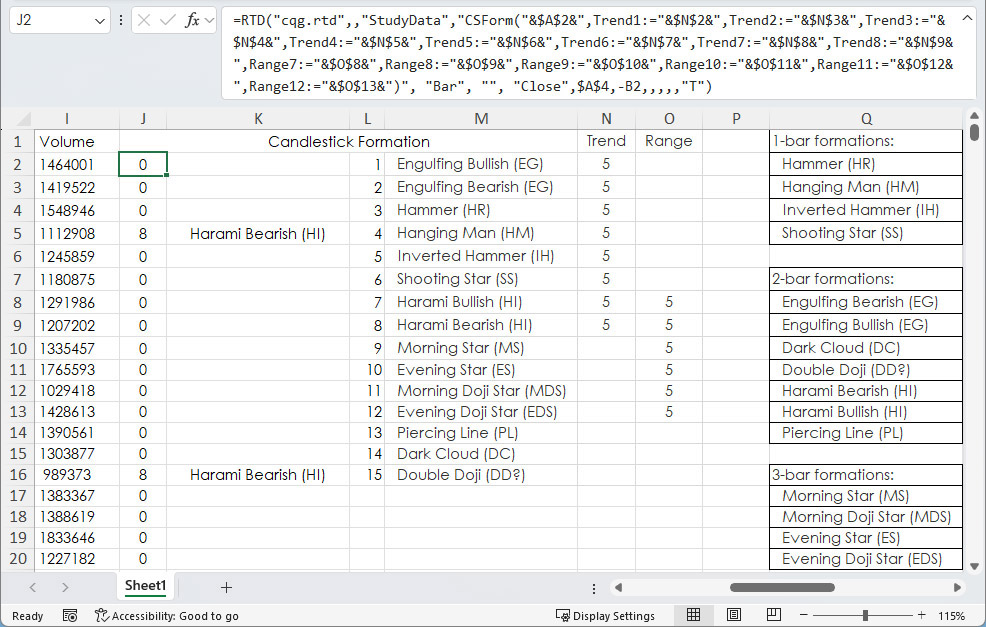
Task: Click the Cancel X icon in formula bar
Action: pos(146,20)
